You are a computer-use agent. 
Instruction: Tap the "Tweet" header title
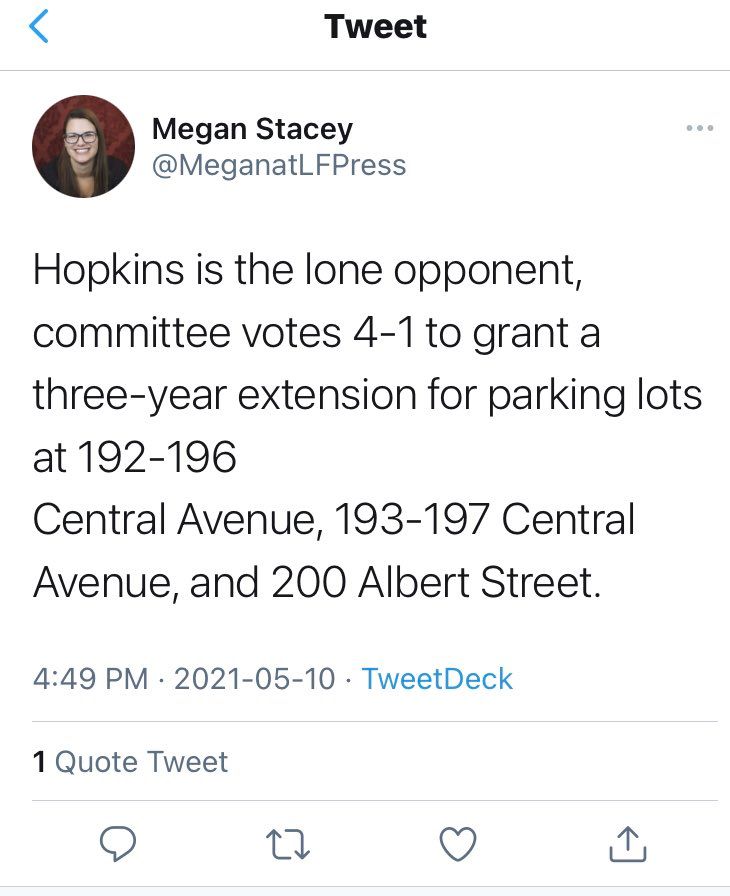pyautogui.click(x=376, y=27)
